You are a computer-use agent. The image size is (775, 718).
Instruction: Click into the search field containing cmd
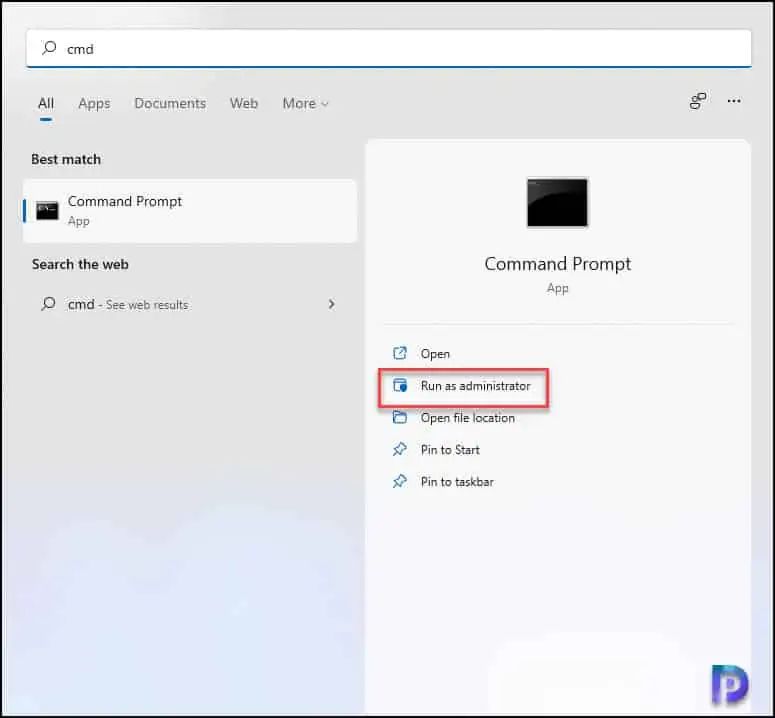coord(400,48)
